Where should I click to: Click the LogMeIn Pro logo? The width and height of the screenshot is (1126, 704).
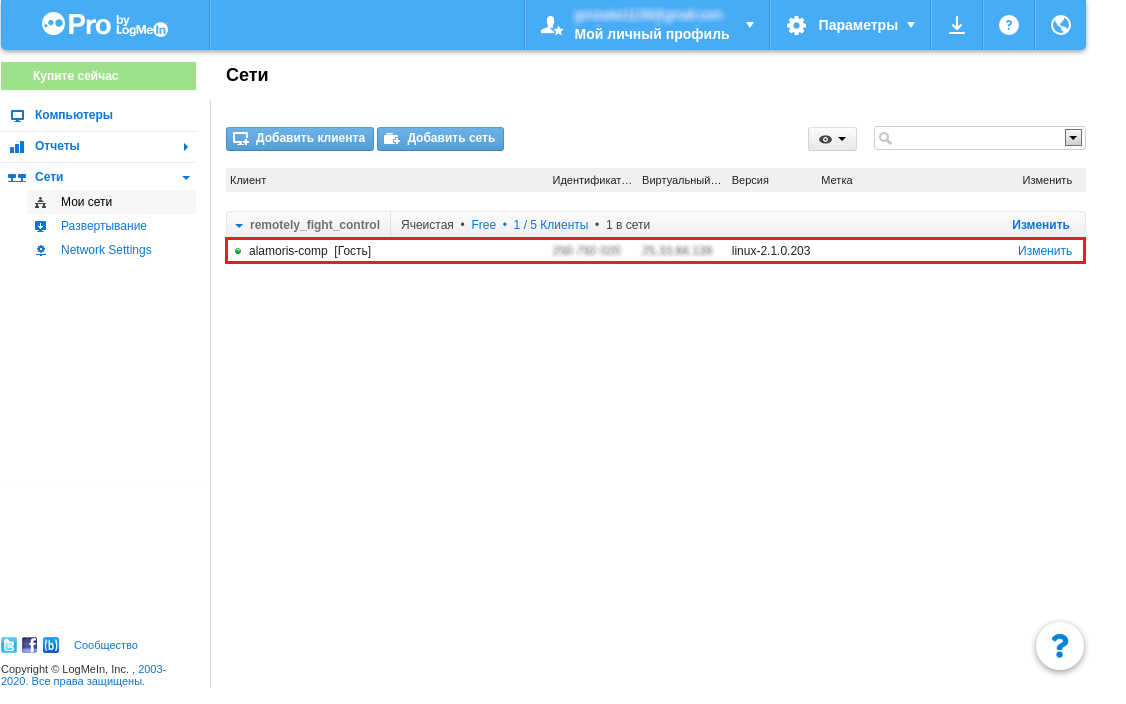click(105, 25)
